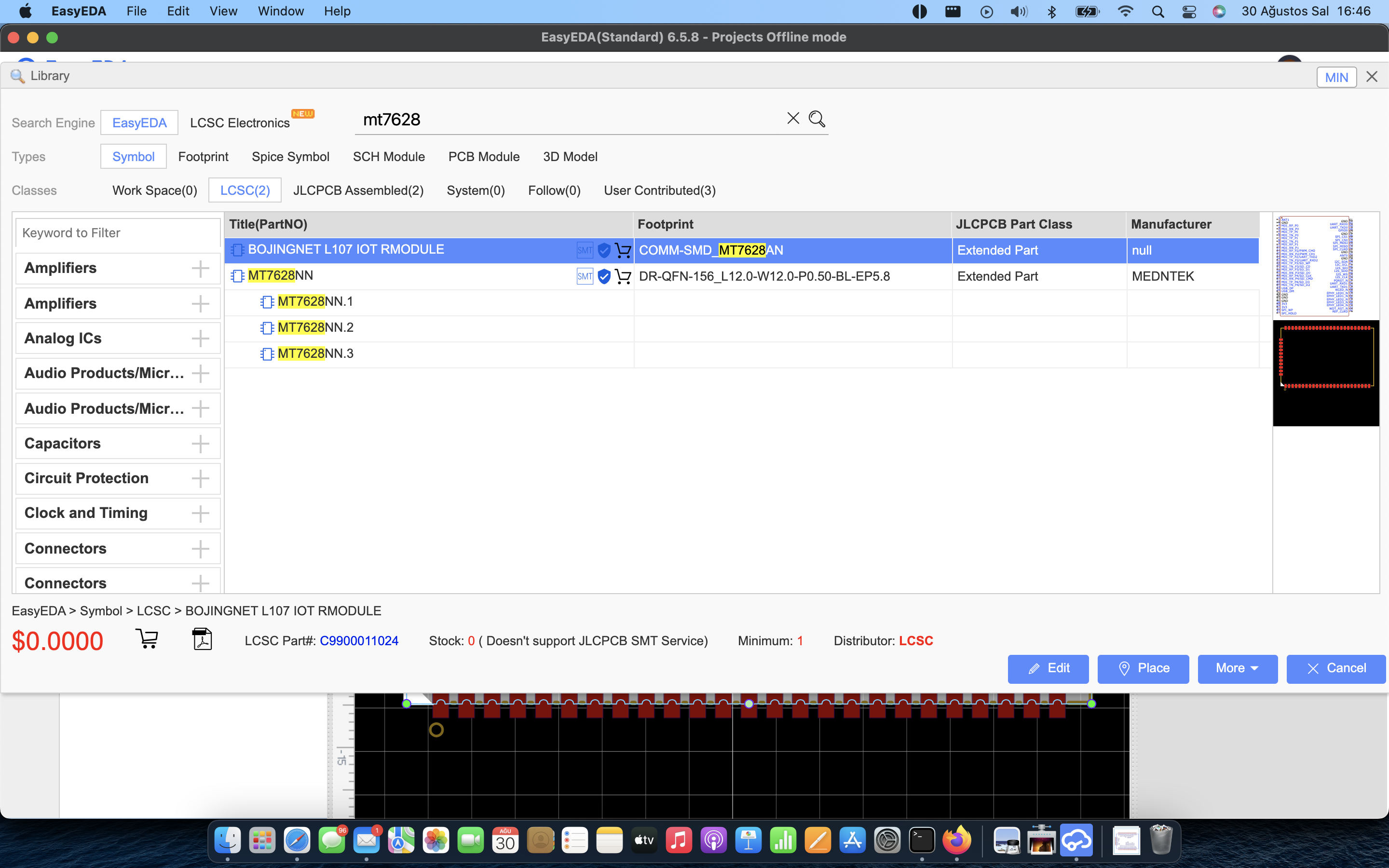The height and width of the screenshot is (868, 1389).
Task: Close the Library dialog
Action: [x=1372, y=76]
